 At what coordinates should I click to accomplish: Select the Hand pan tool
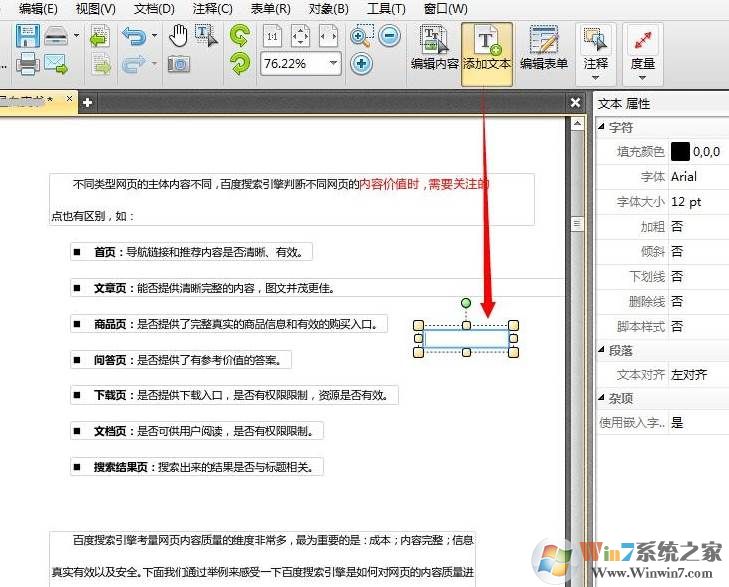pyautogui.click(x=179, y=37)
